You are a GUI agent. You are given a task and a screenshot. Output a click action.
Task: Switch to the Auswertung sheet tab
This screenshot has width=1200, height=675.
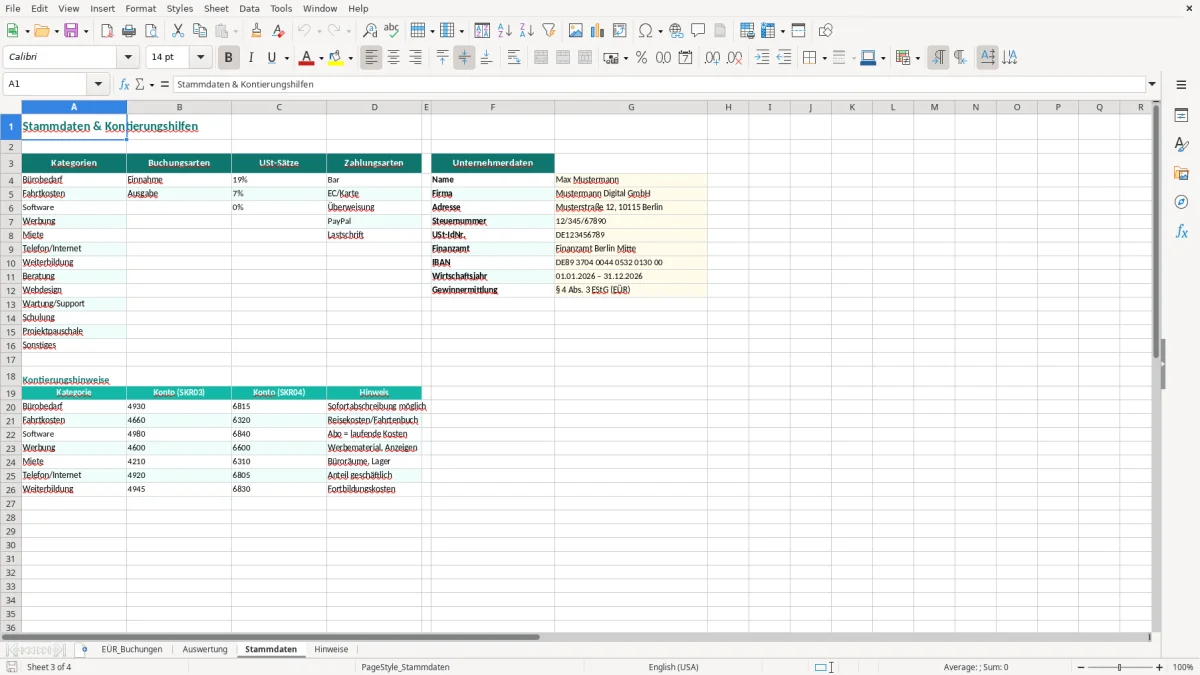[205, 649]
